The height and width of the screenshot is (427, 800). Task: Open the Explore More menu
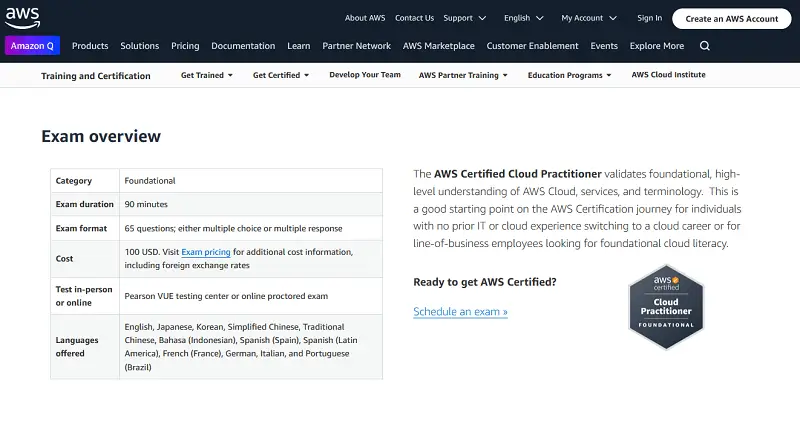point(657,46)
